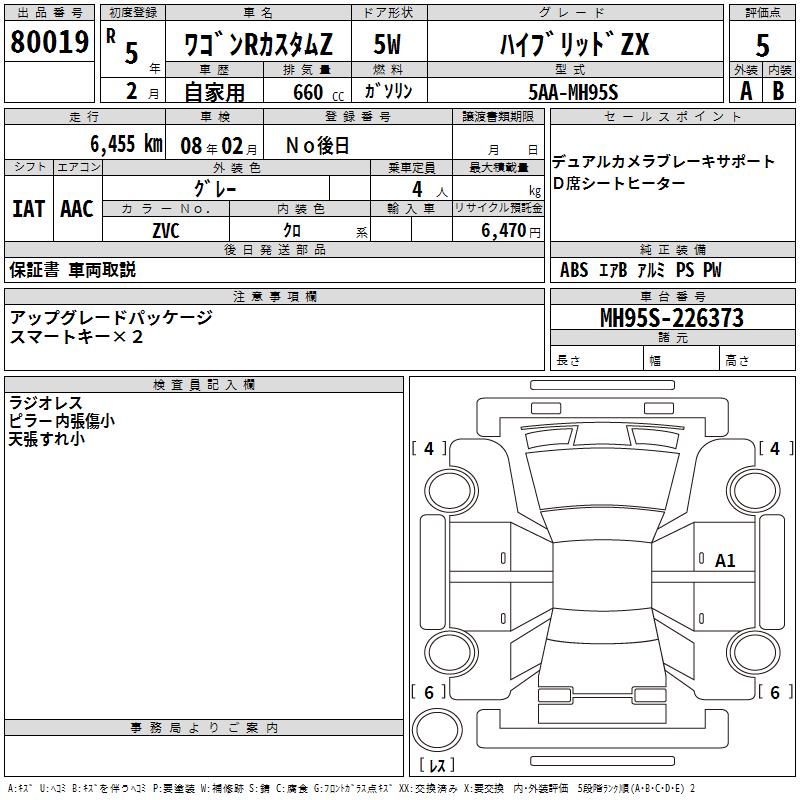800x800 pixels.
Task: Click the shift type IAT
Action: [29, 209]
